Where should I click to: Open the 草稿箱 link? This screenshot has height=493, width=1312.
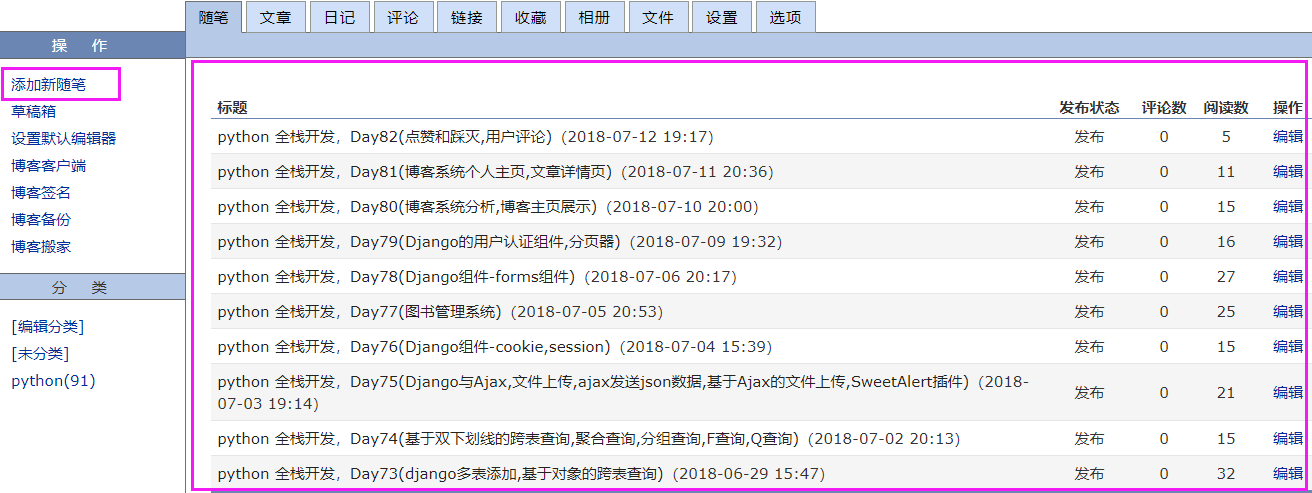34,112
